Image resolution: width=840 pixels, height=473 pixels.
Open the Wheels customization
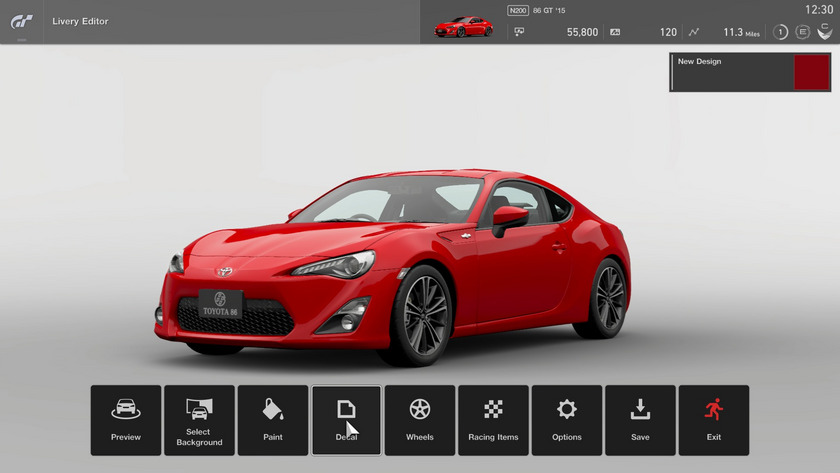[x=420, y=420]
